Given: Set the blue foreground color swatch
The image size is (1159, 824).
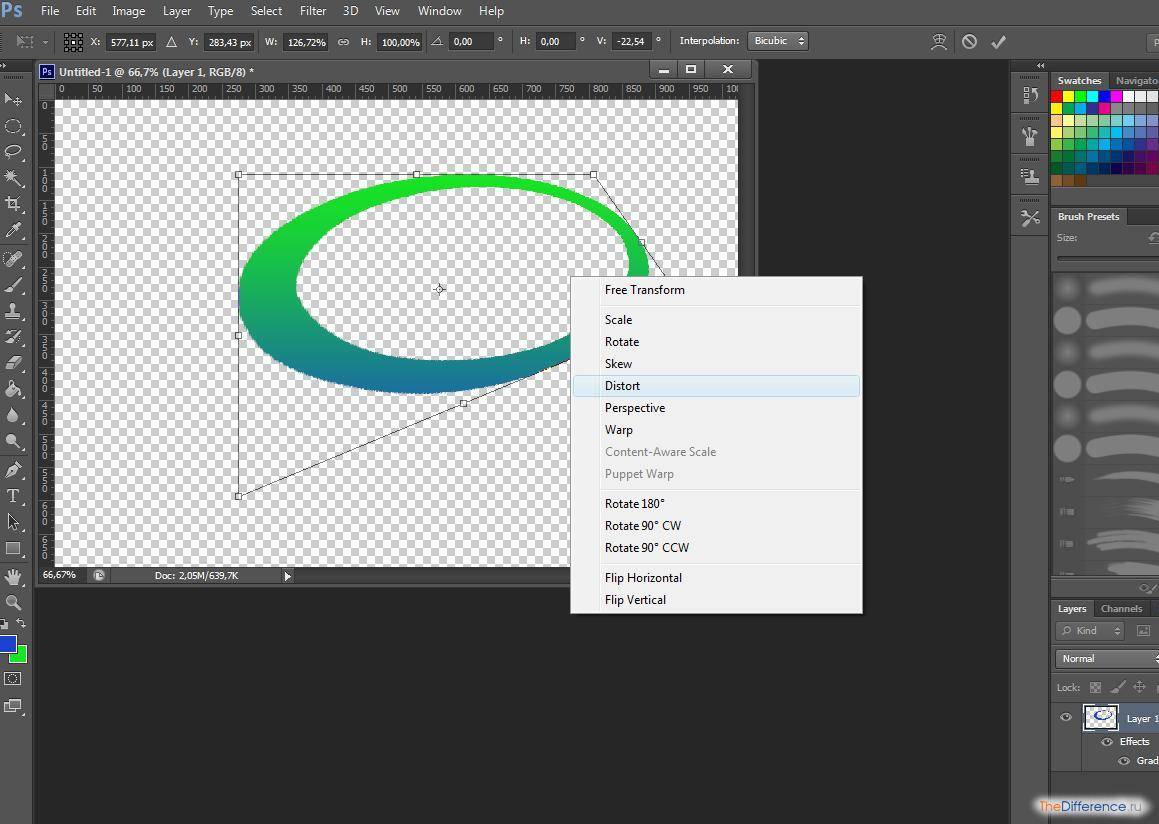Looking at the screenshot, I should coord(6,644).
